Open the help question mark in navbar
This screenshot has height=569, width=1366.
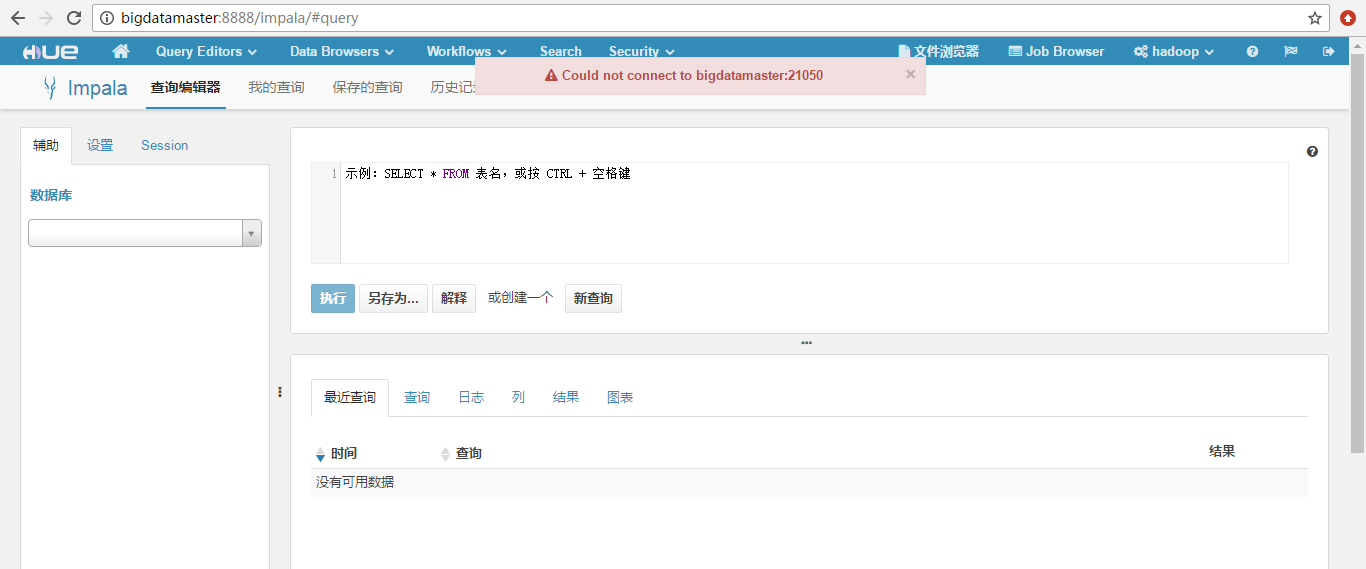[x=1252, y=52]
